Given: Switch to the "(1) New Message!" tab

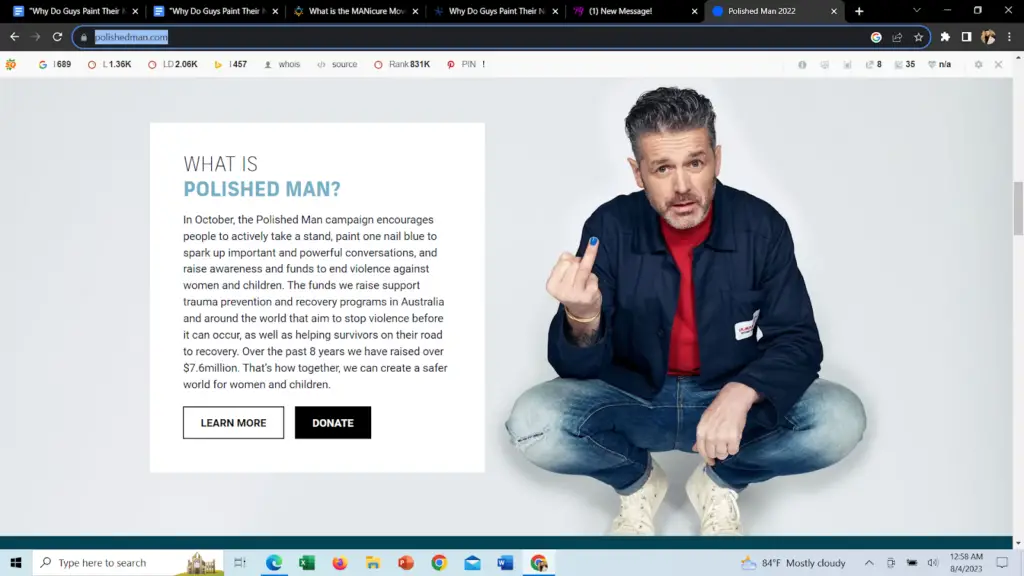Looking at the screenshot, I should tap(633, 11).
